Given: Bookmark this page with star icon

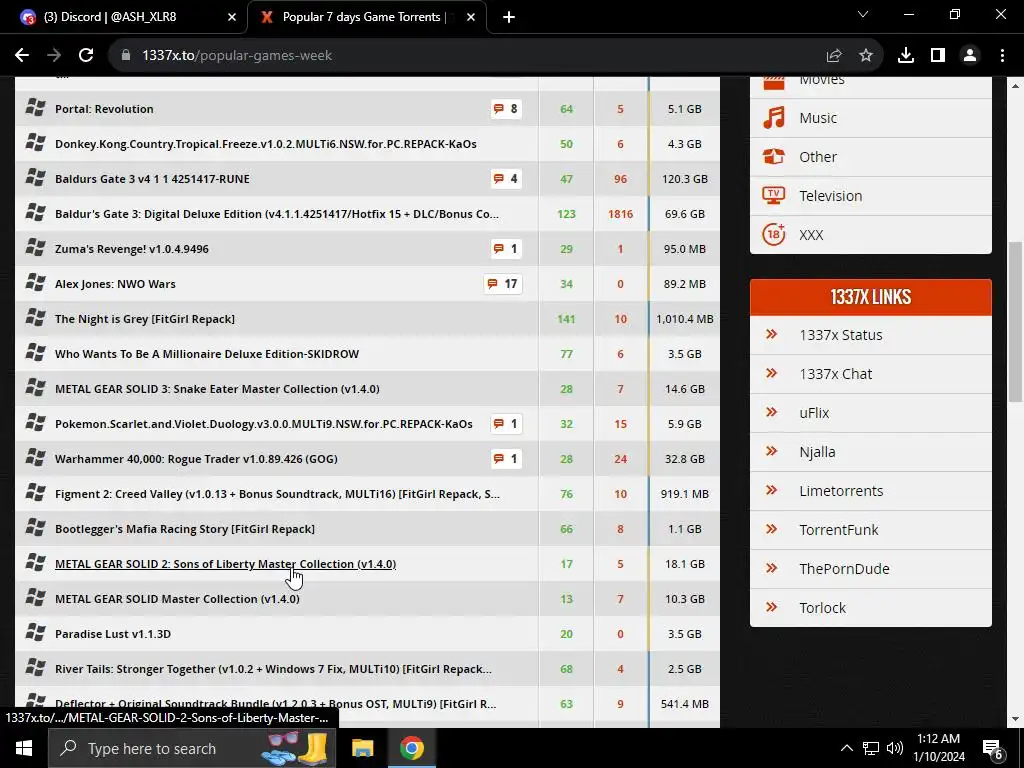Looking at the screenshot, I should coord(866,56).
